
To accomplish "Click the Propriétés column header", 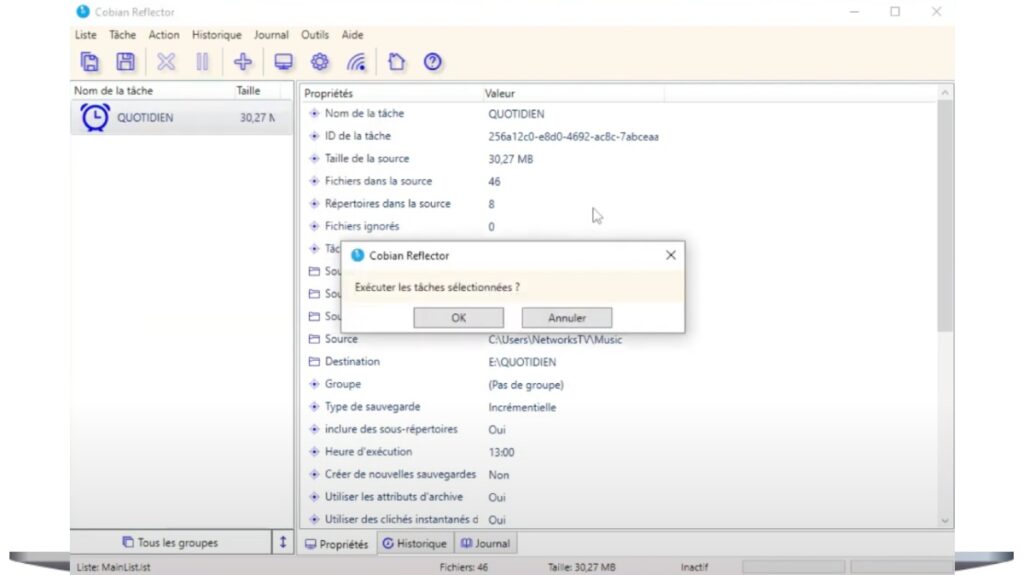I will [391, 93].
